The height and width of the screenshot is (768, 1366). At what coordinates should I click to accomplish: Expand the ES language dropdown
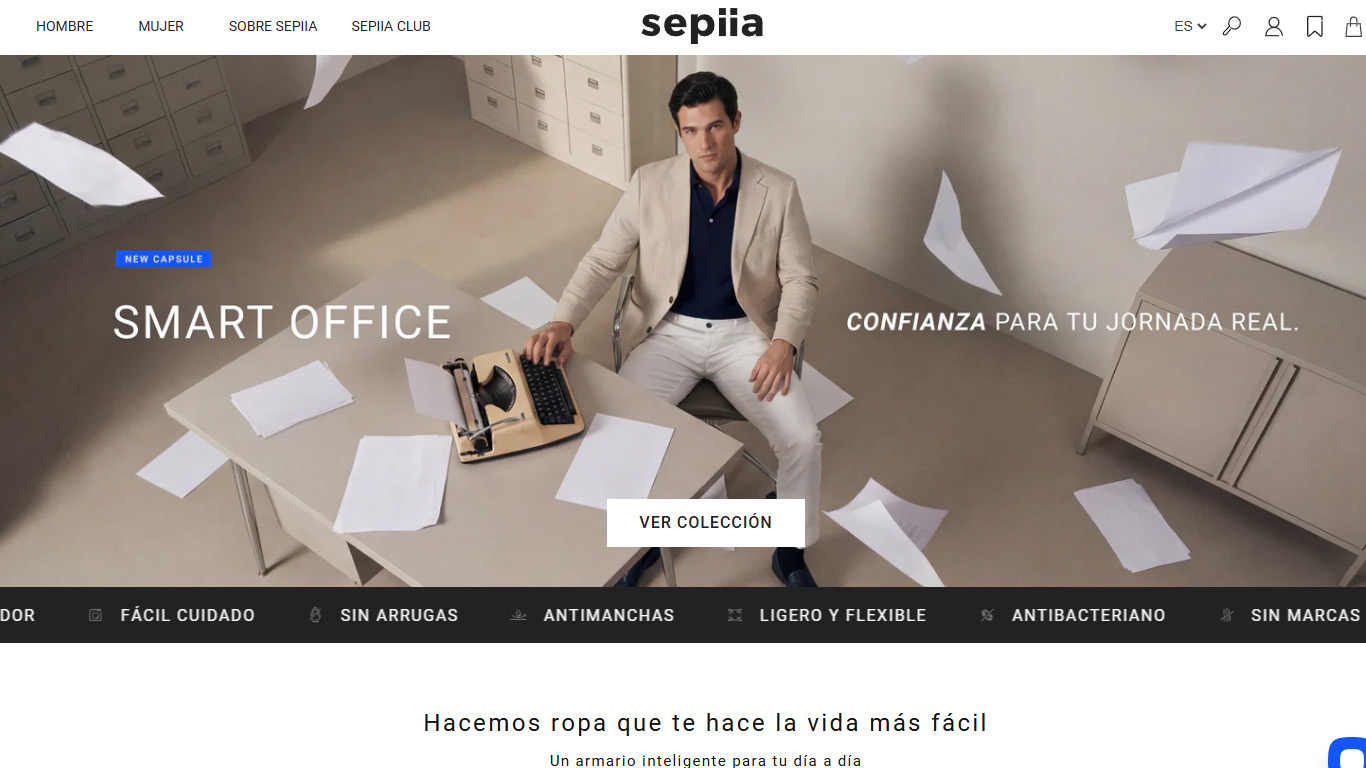click(1190, 26)
